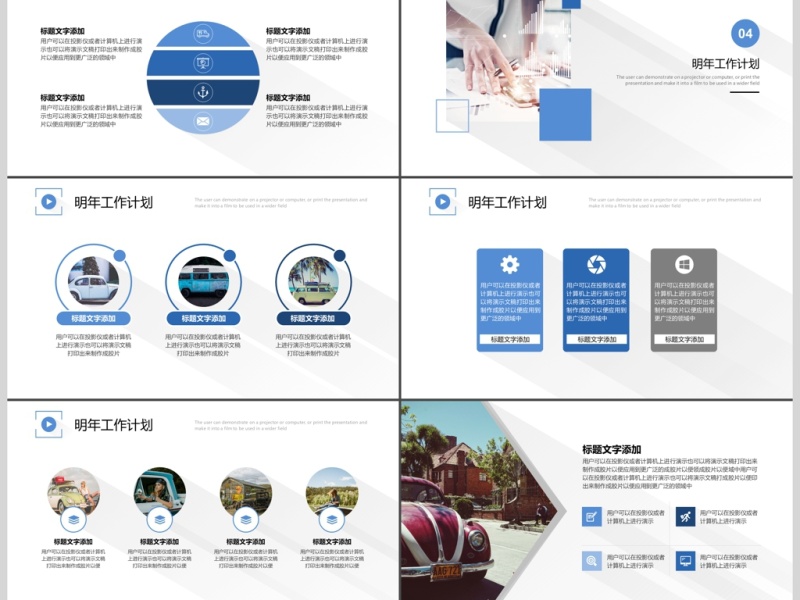
Task: Click the large blue square beside the hands photo
Action: coord(565,114)
